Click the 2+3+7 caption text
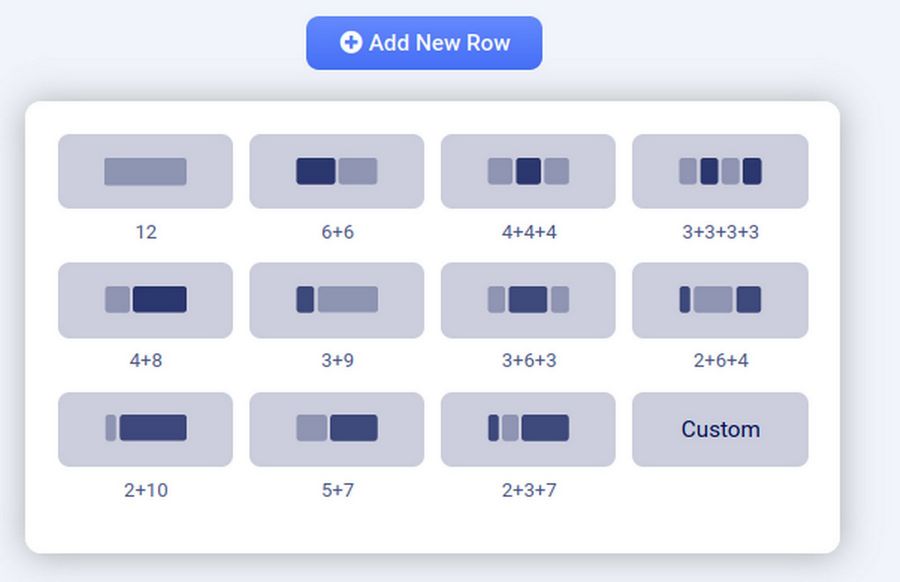The width and height of the screenshot is (900, 582). (x=528, y=490)
